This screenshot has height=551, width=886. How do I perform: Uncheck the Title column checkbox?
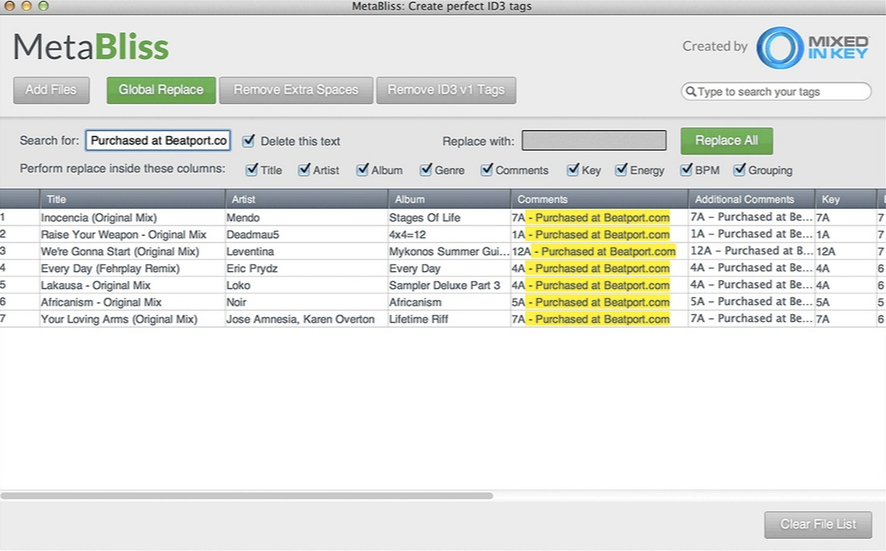pyautogui.click(x=252, y=170)
